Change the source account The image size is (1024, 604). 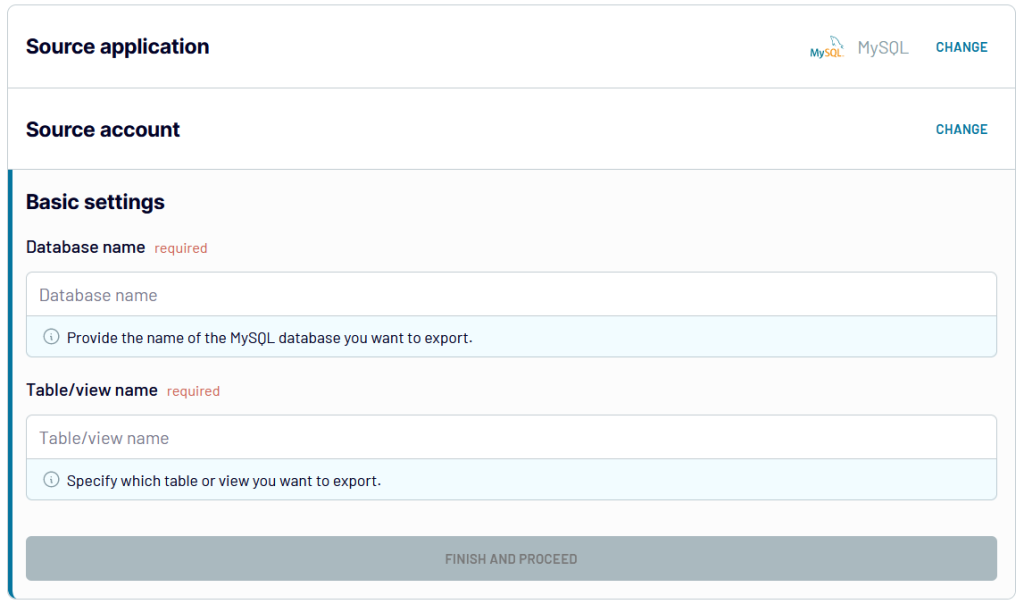tap(961, 129)
